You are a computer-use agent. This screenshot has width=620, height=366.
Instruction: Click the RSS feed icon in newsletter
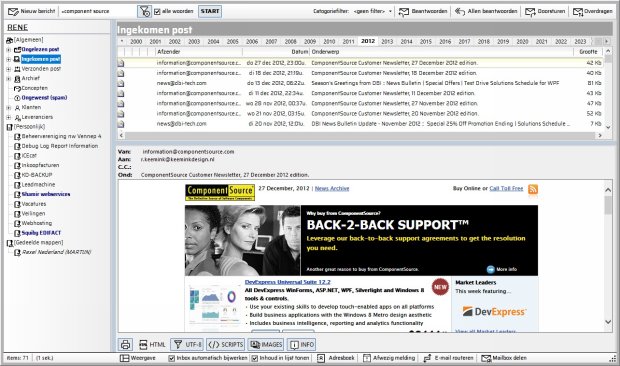coord(533,189)
